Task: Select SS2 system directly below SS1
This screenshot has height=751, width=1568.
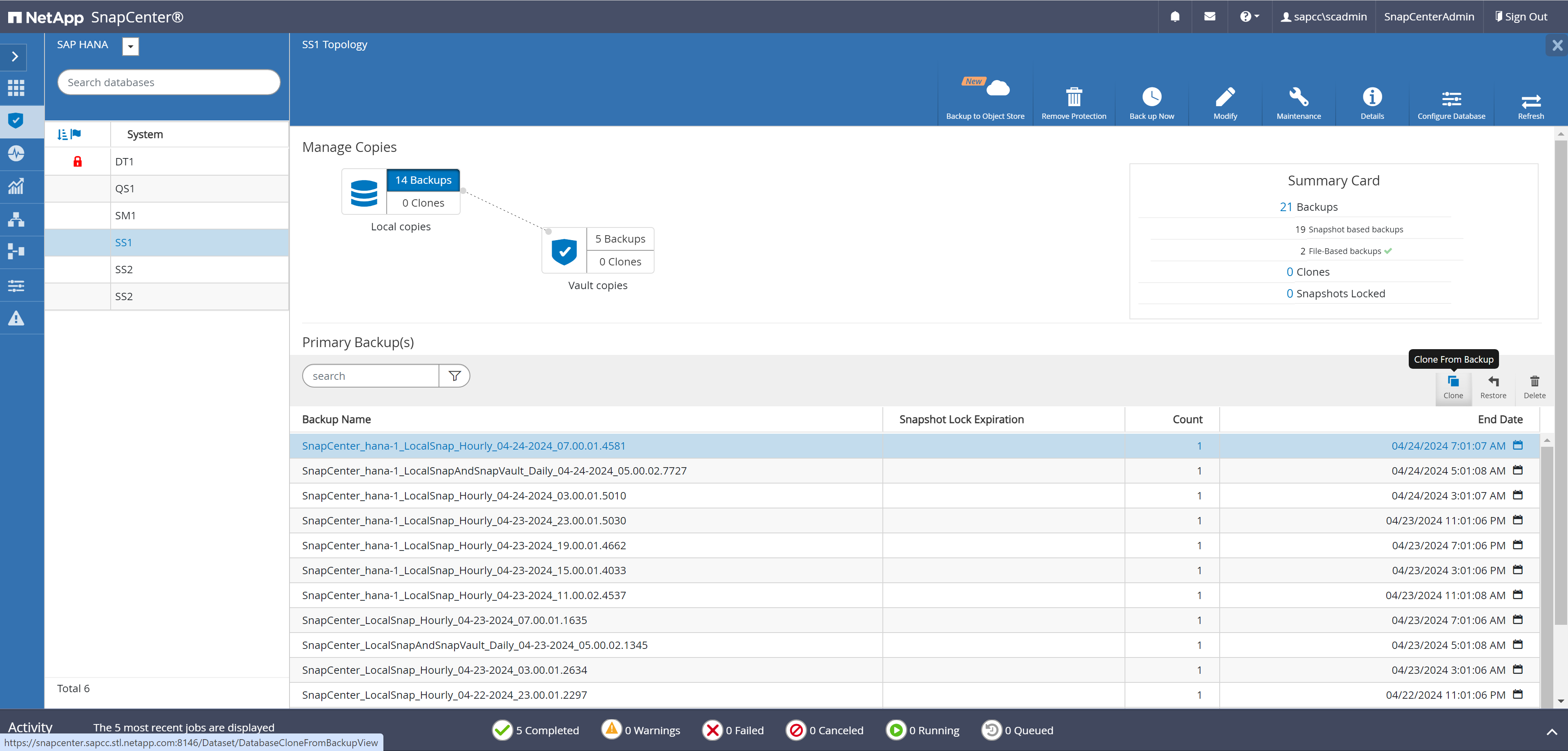Action: 124,270
